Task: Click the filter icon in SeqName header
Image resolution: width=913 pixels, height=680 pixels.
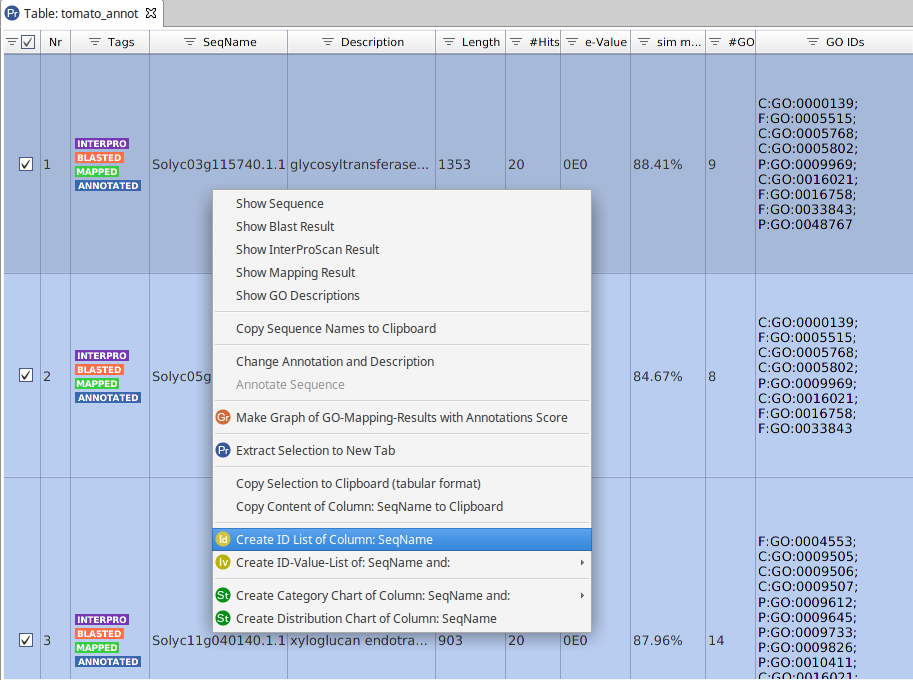Action: click(190, 42)
